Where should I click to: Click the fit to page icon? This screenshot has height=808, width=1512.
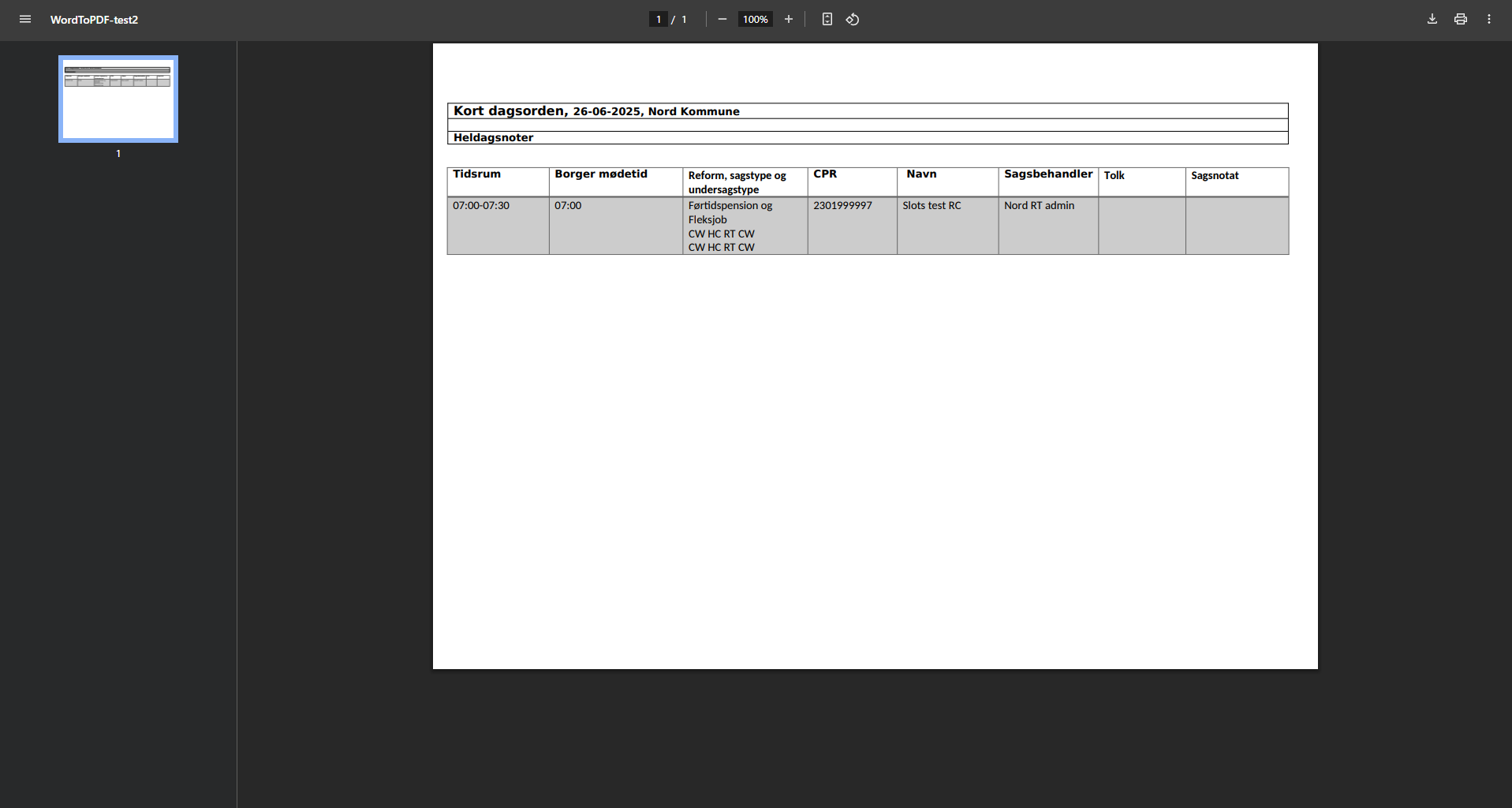point(827,20)
